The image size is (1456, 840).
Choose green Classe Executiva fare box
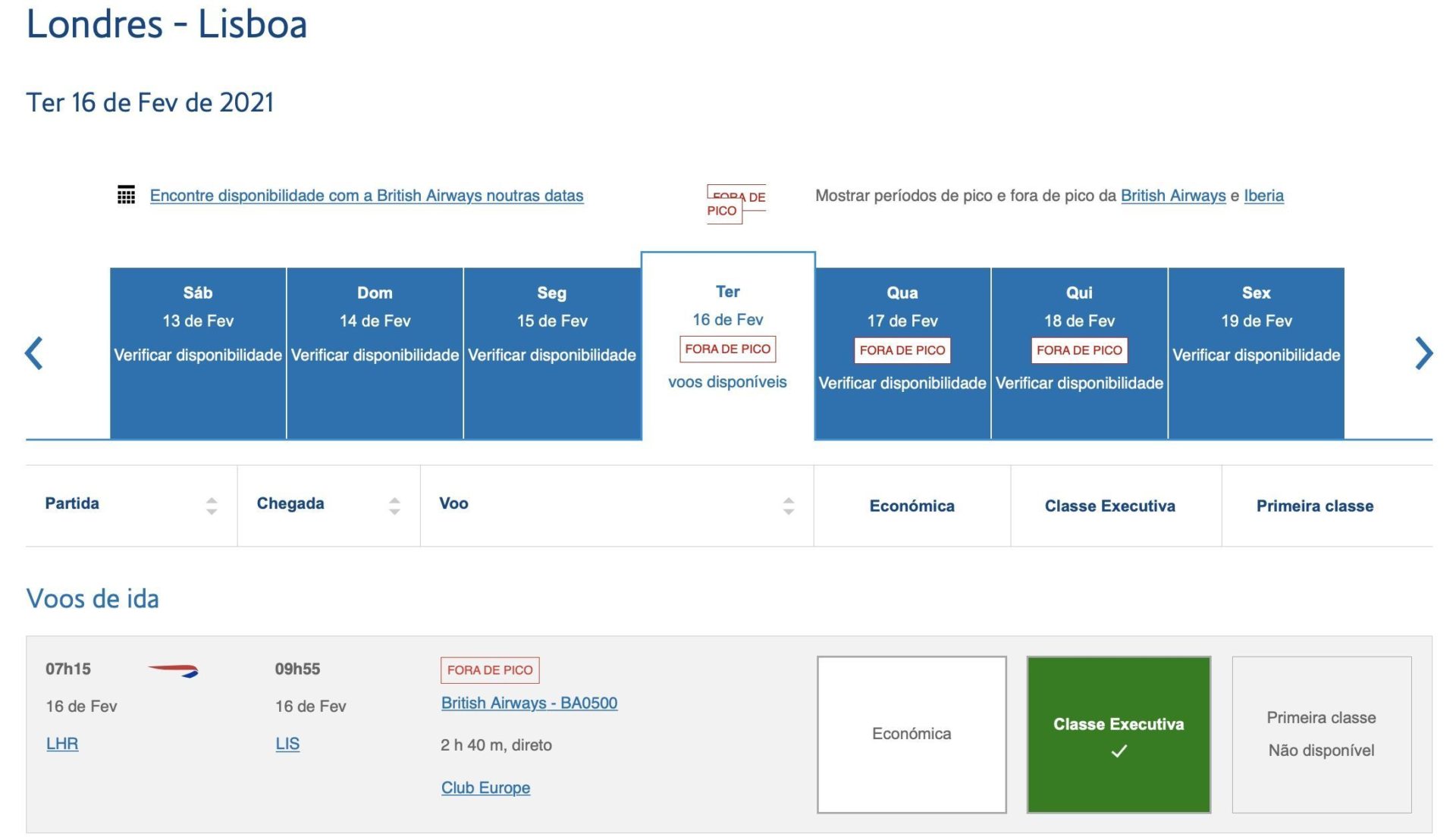coord(1119,734)
